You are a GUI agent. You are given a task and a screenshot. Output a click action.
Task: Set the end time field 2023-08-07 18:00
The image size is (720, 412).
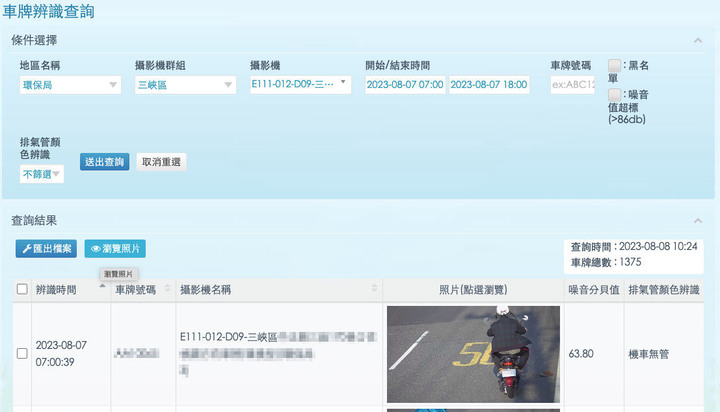point(489,85)
